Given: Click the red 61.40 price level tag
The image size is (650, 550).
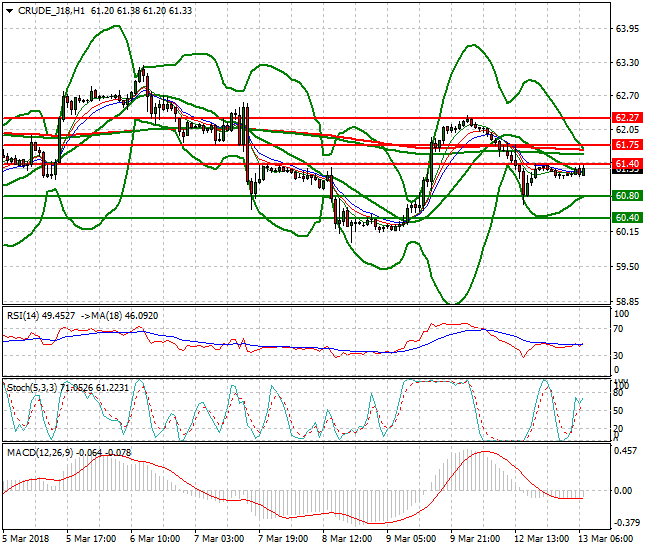Looking at the screenshot, I should (627, 163).
